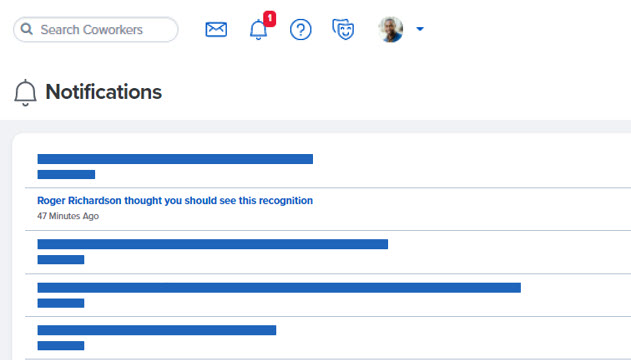Click the magnifier icon in search box
This screenshot has height=360, width=631.
tap(27, 29)
